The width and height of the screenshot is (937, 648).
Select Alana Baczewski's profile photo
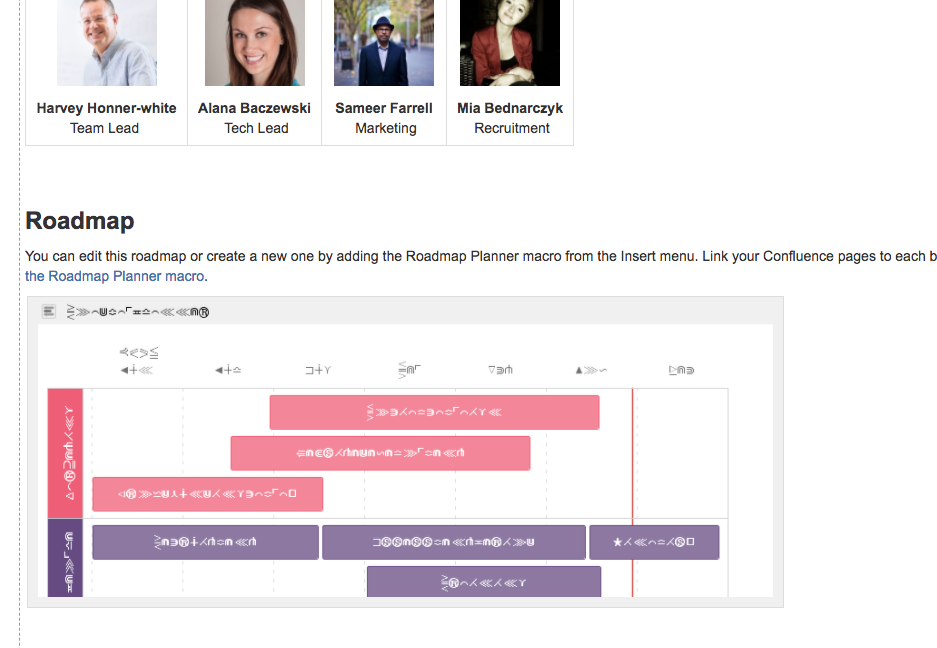pyautogui.click(x=255, y=42)
